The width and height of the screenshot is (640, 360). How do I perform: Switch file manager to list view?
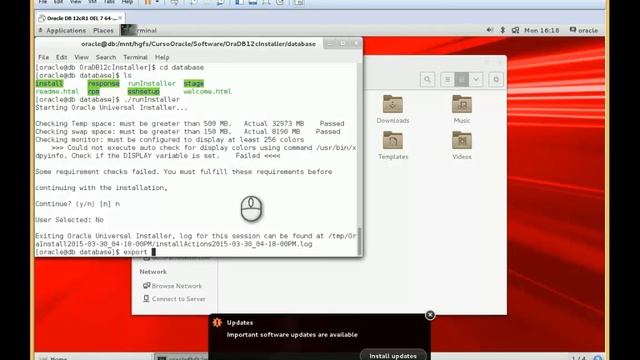(x=447, y=79)
